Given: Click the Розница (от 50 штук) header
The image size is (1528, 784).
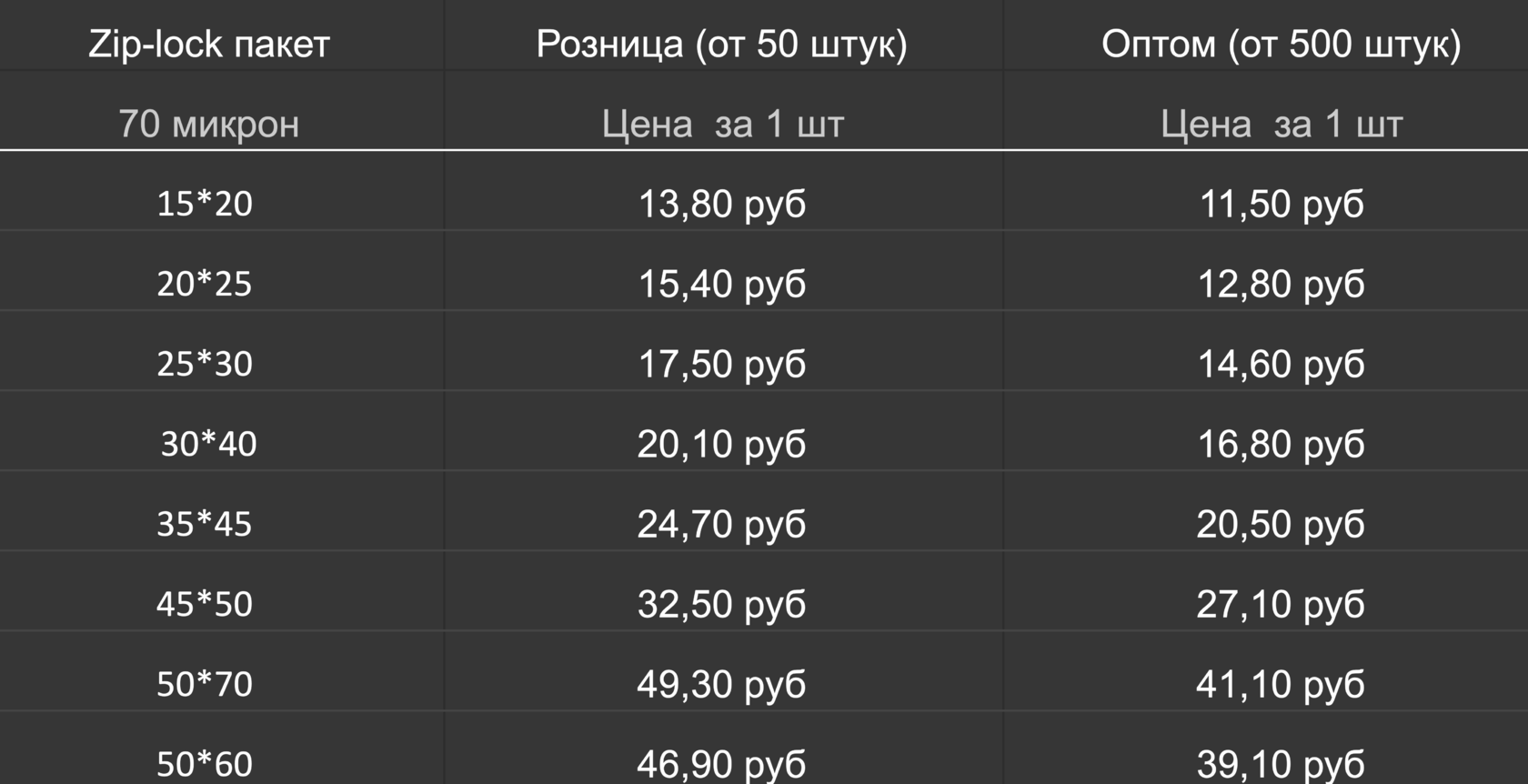Looking at the screenshot, I should [721, 44].
